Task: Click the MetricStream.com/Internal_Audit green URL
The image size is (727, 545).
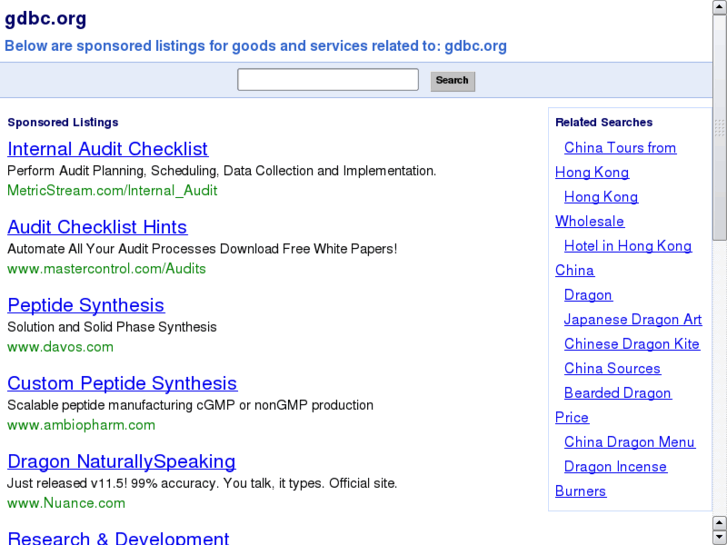Action: 112,190
